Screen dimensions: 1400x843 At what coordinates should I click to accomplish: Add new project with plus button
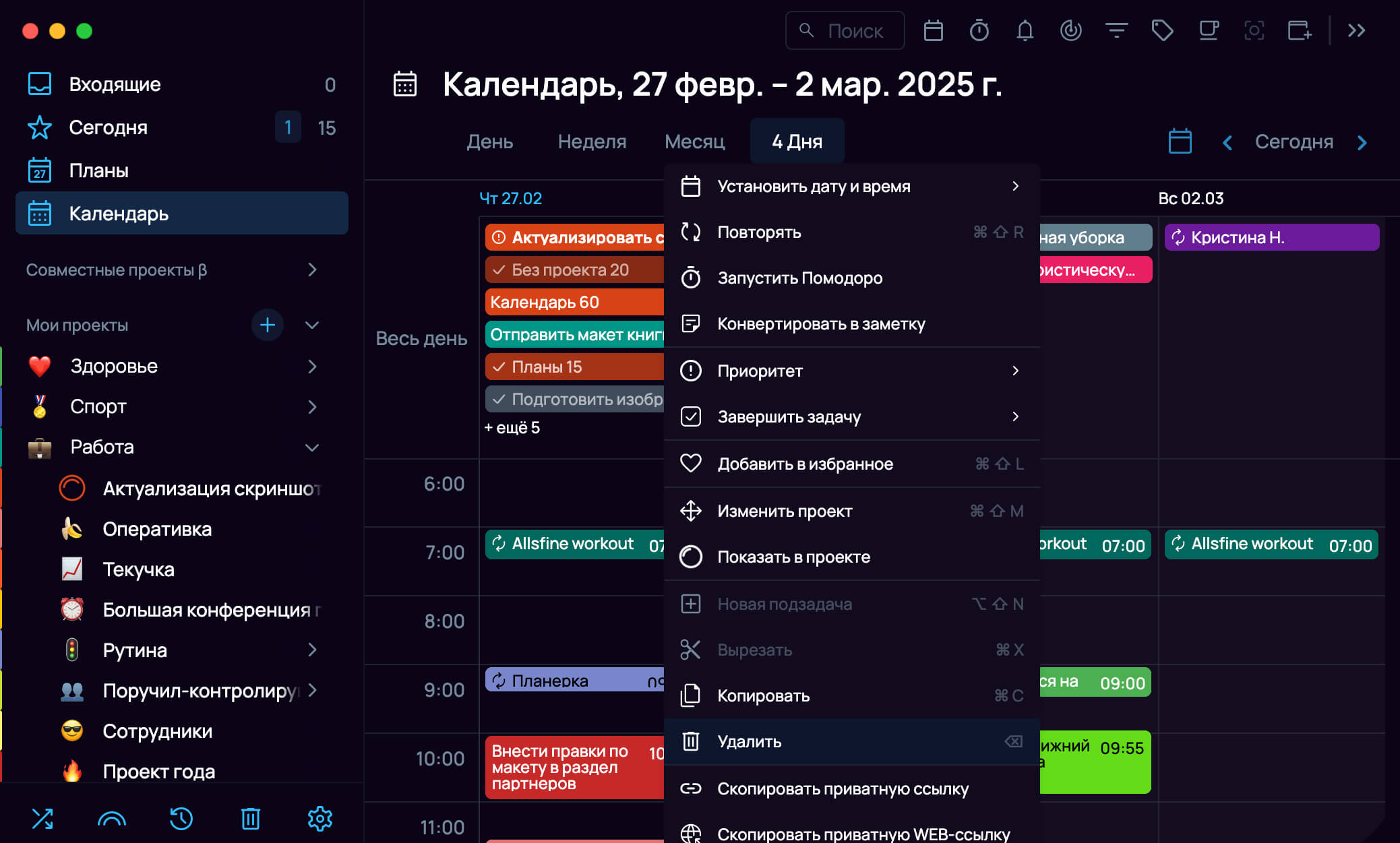coord(268,325)
